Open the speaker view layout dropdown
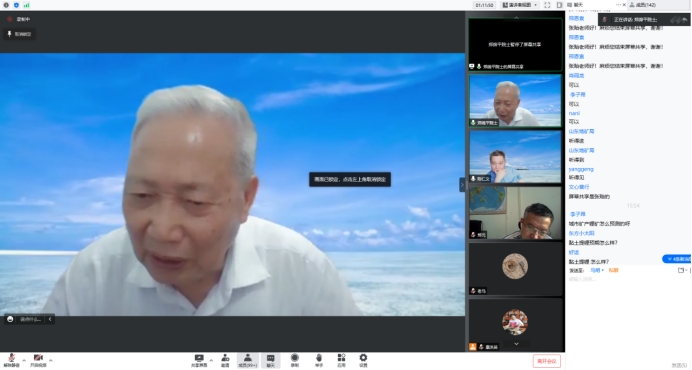This screenshot has width=692, height=370. 520,5
